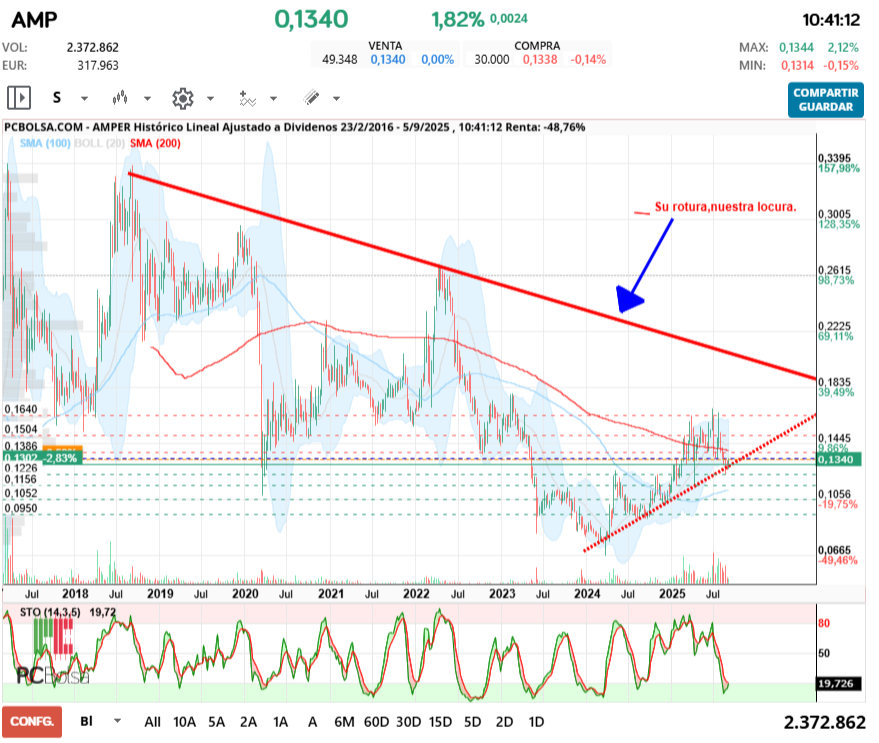Select the 2D time range

[505, 722]
